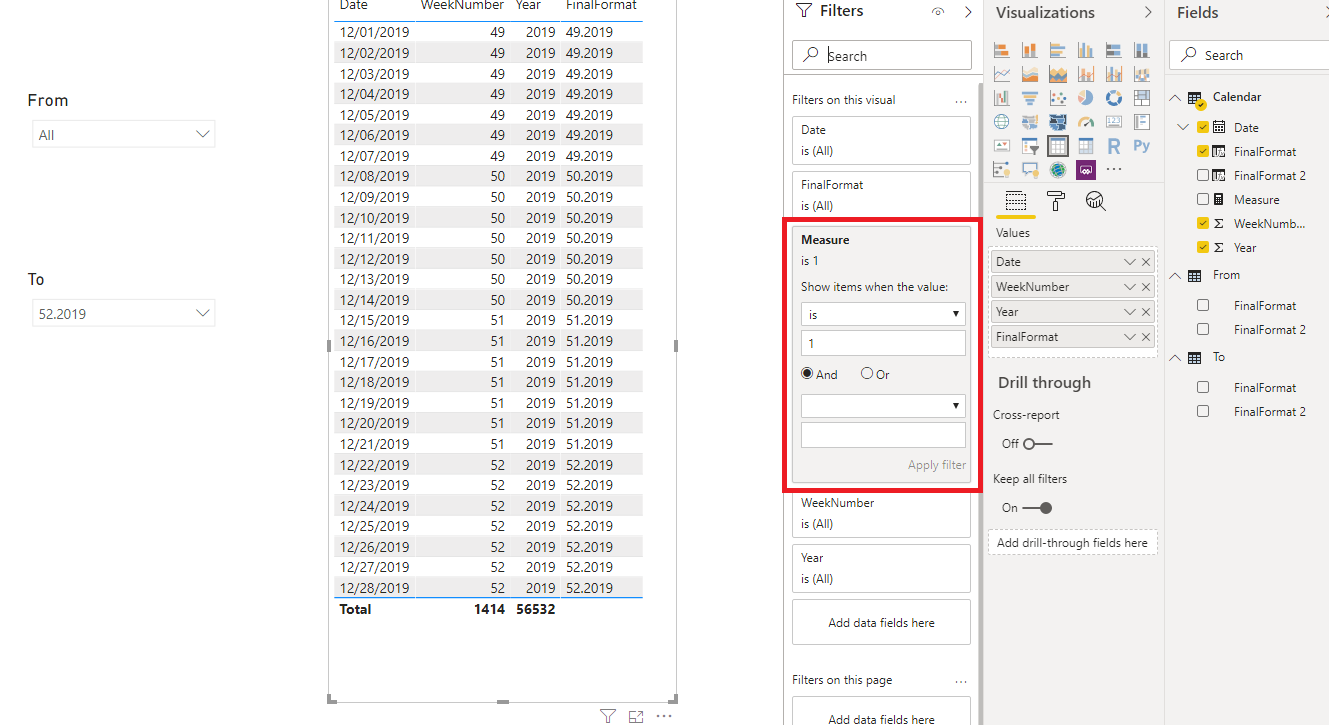
Task: Click Add drill-through fields here well
Action: coord(1072,542)
